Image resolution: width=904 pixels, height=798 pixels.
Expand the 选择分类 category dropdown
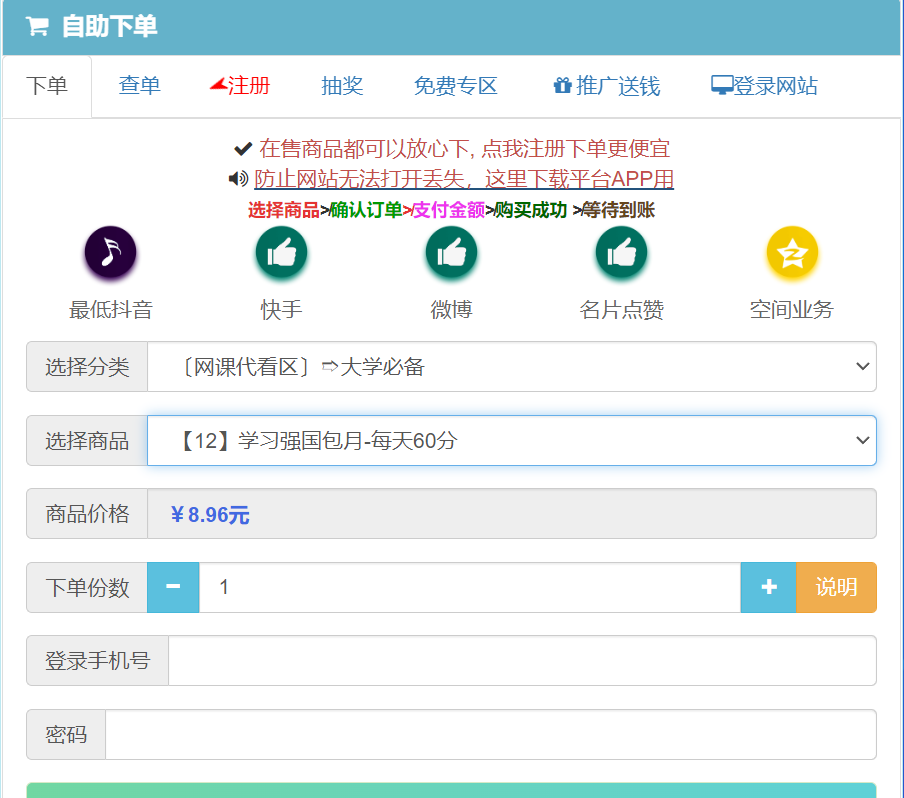tap(512, 367)
